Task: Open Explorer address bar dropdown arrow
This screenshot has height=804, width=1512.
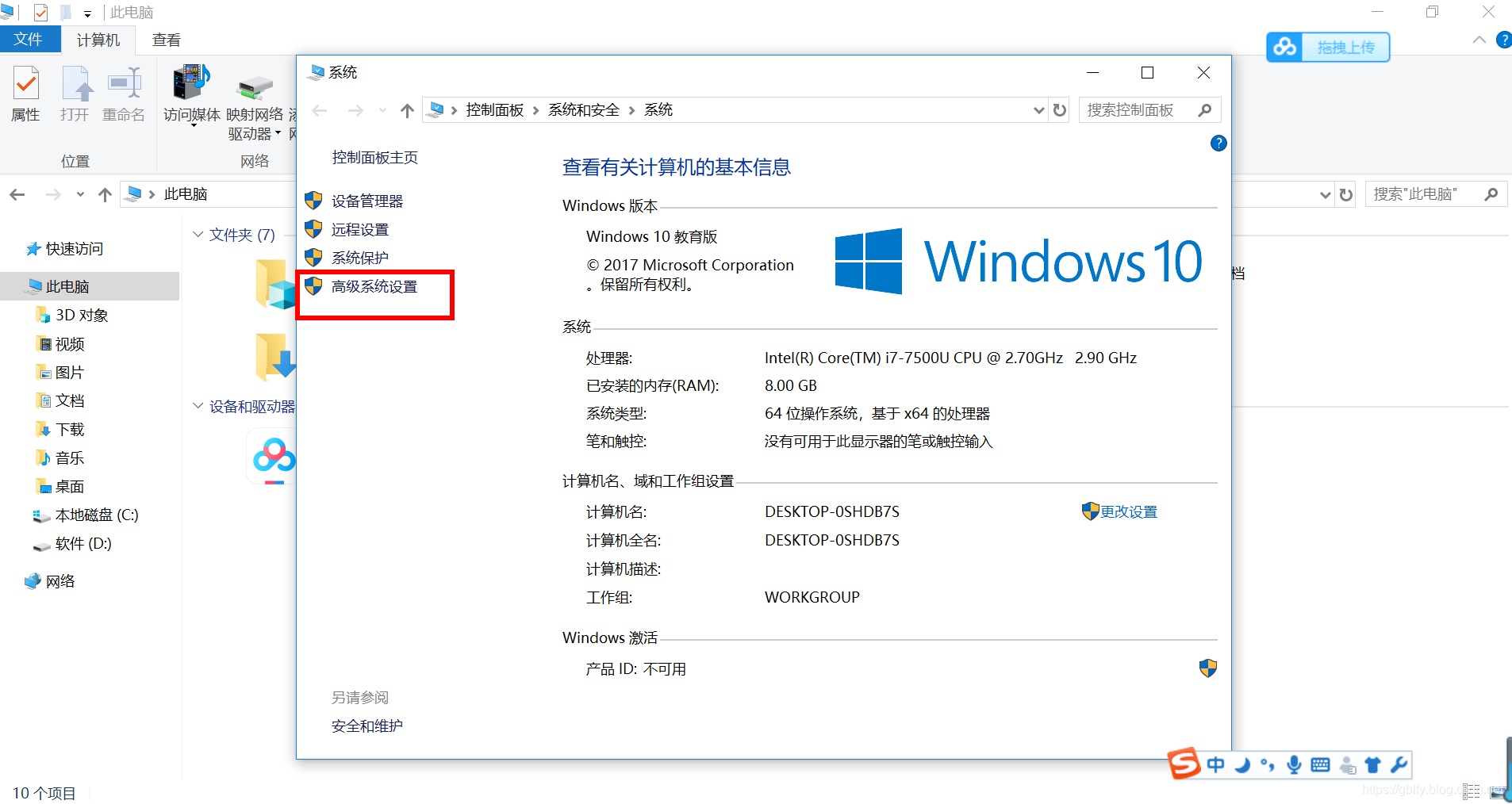Action: (1325, 194)
